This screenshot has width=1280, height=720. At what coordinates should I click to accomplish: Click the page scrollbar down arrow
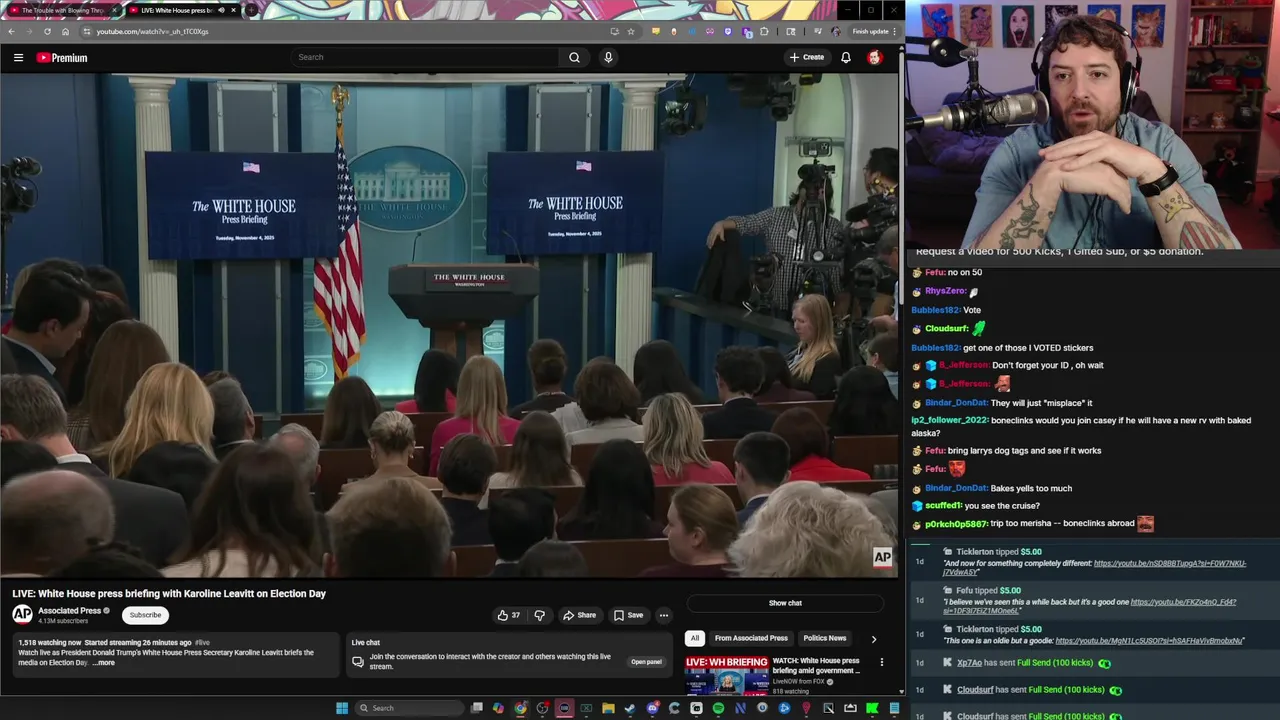point(901,691)
